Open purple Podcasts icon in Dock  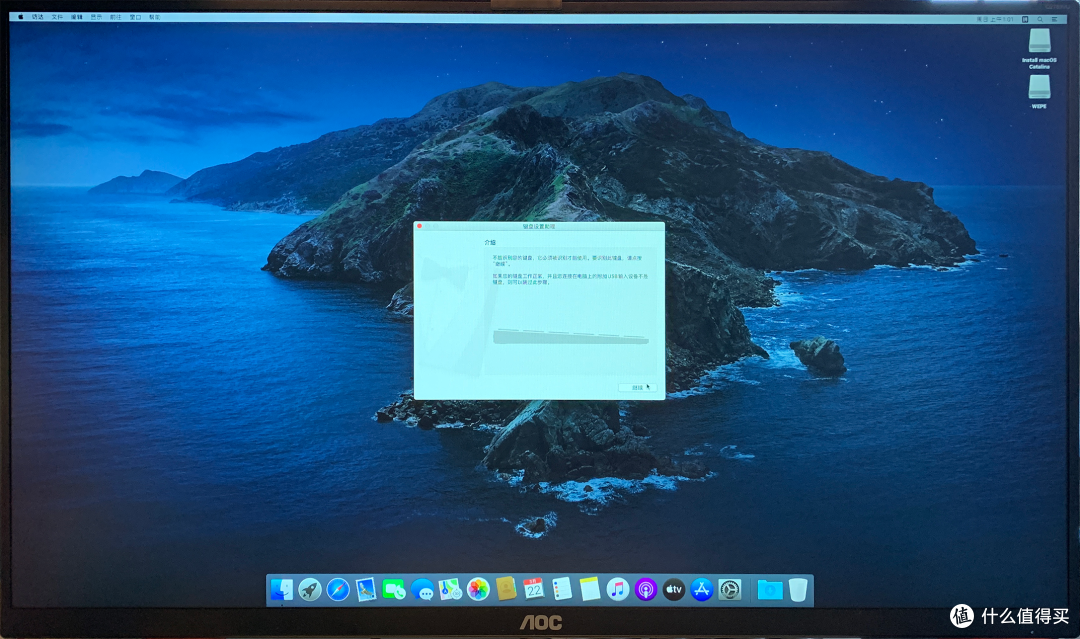tap(645, 589)
